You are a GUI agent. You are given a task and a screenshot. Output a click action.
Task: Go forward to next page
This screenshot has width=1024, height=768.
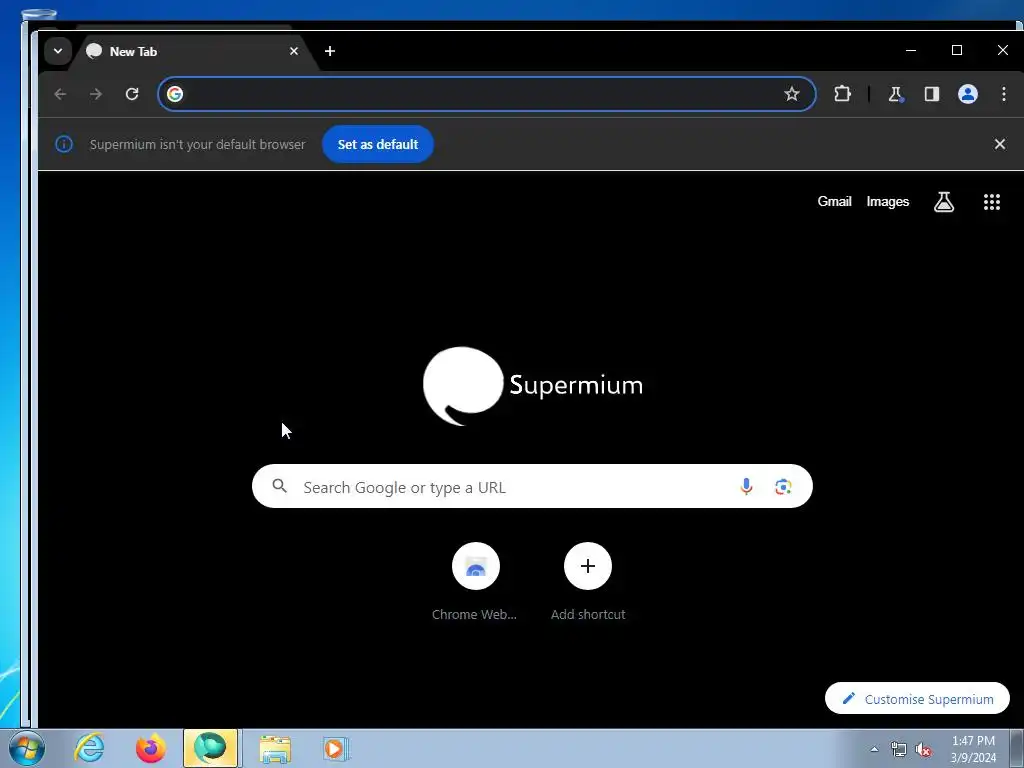pos(96,94)
